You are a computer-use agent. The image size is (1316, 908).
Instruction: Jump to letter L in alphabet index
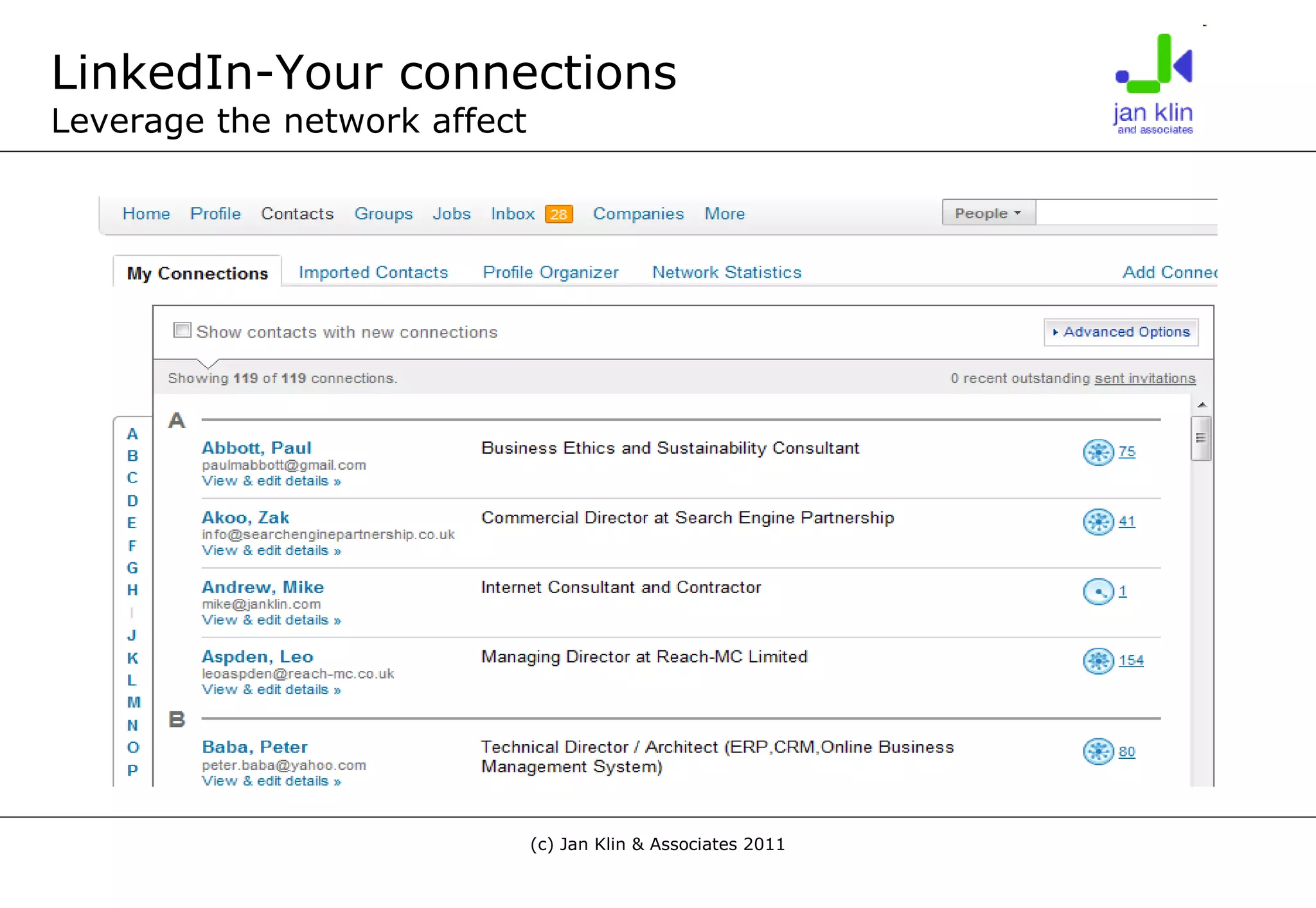[132, 680]
